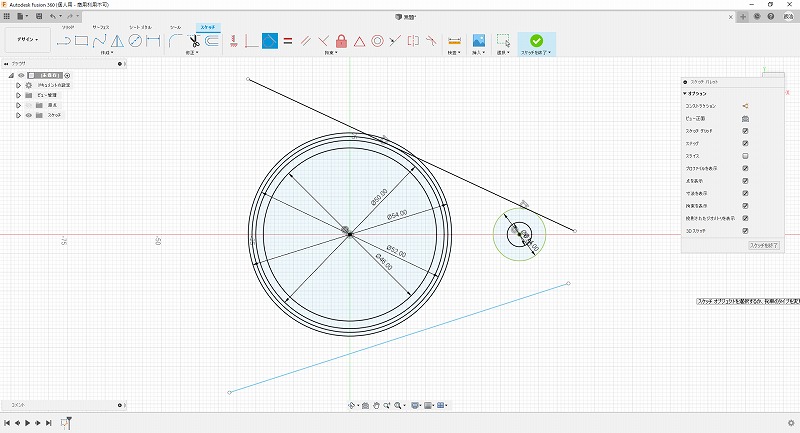Expand the ビュー管理 tree node

click(17, 95)
